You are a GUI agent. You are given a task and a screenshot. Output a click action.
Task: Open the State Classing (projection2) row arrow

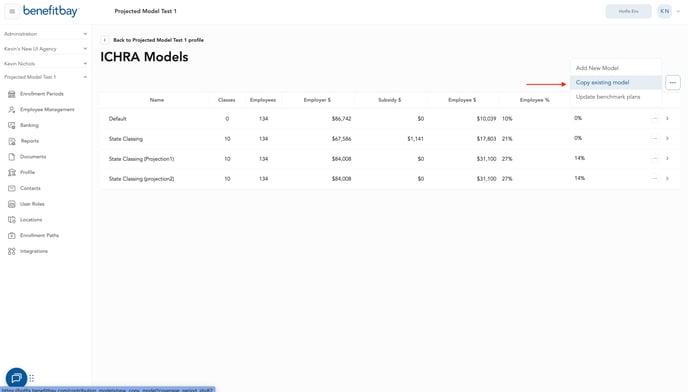[x=667, y=179]
